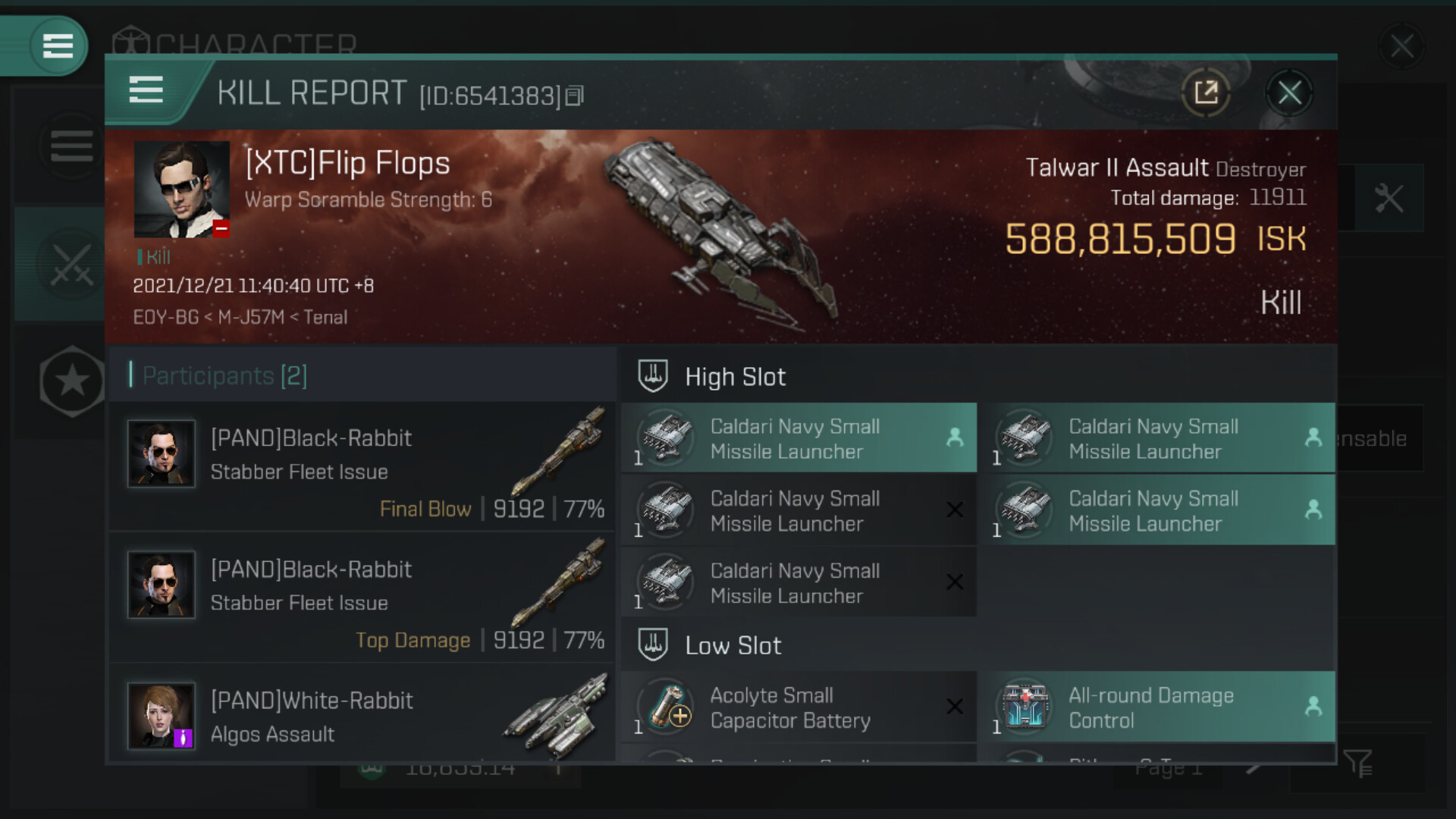The width and height of the screenshot is (1456, 819).
Task: Select the Participants [2] header
Action: tap(224, 375)
